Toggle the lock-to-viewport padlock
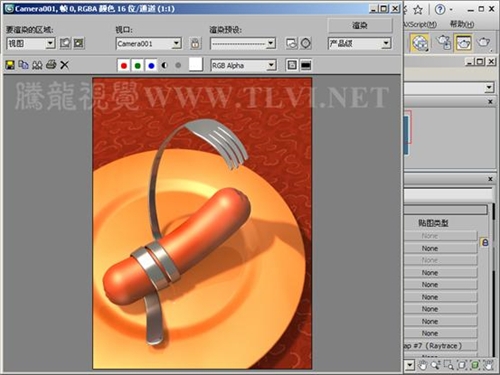The width and height of the screenshot is (500, 375). (195, 43)
